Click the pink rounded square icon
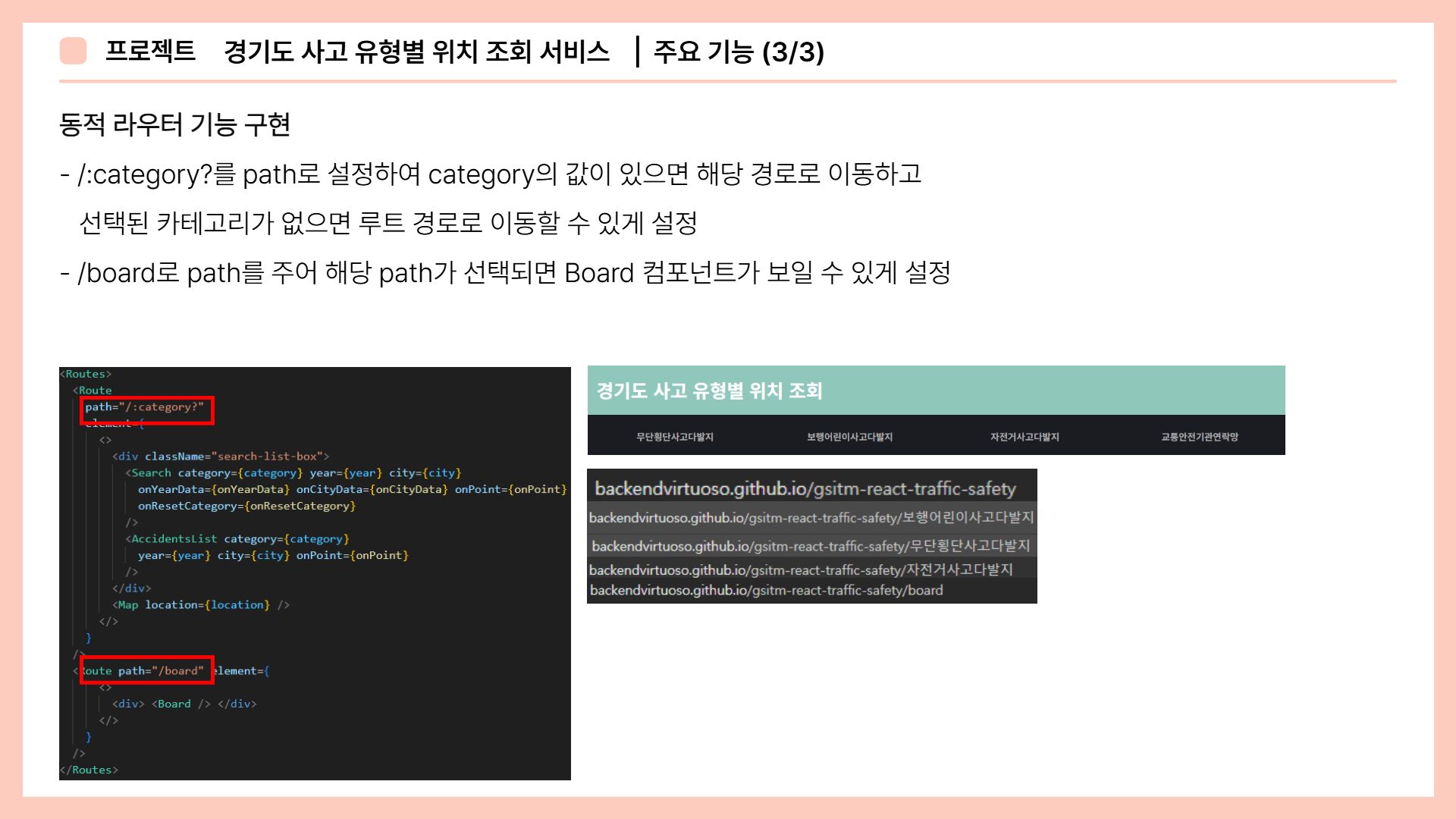Image resolution: width=1456 pixels, height=819 pixels. (73, 51)
